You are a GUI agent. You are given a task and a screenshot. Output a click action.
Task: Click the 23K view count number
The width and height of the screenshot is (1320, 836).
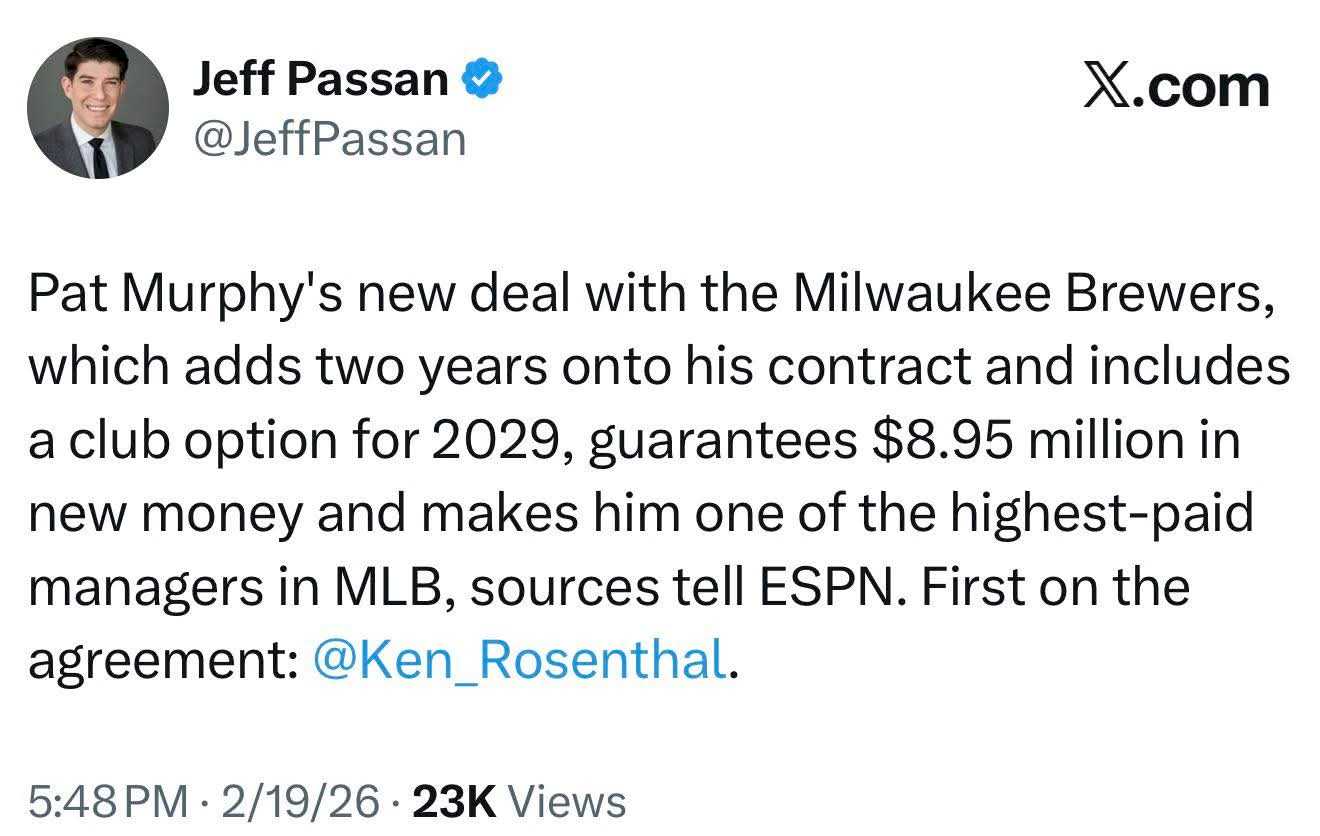tap(454, 802)
